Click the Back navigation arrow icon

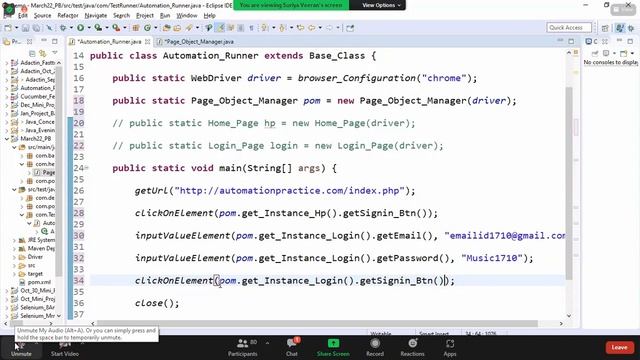(x=311, y=28)
